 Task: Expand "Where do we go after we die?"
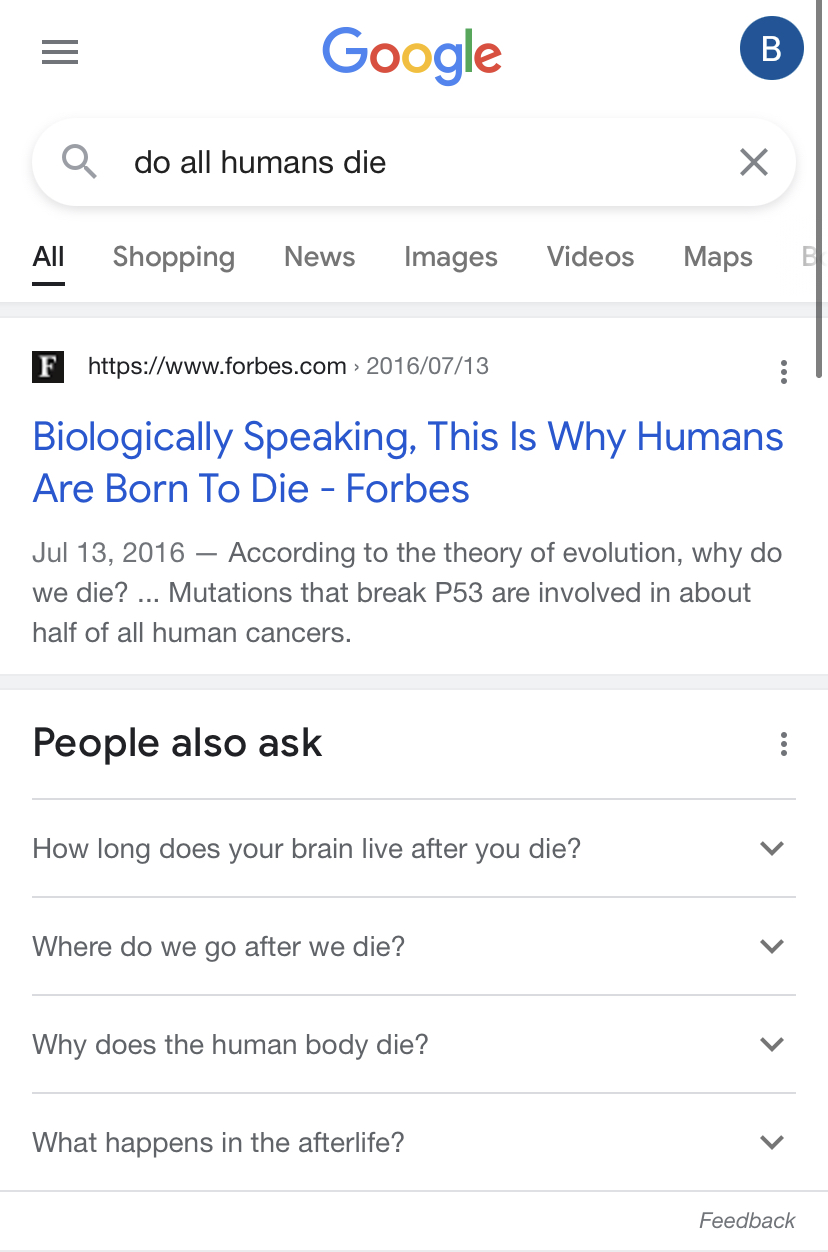(x=414, y=946)
